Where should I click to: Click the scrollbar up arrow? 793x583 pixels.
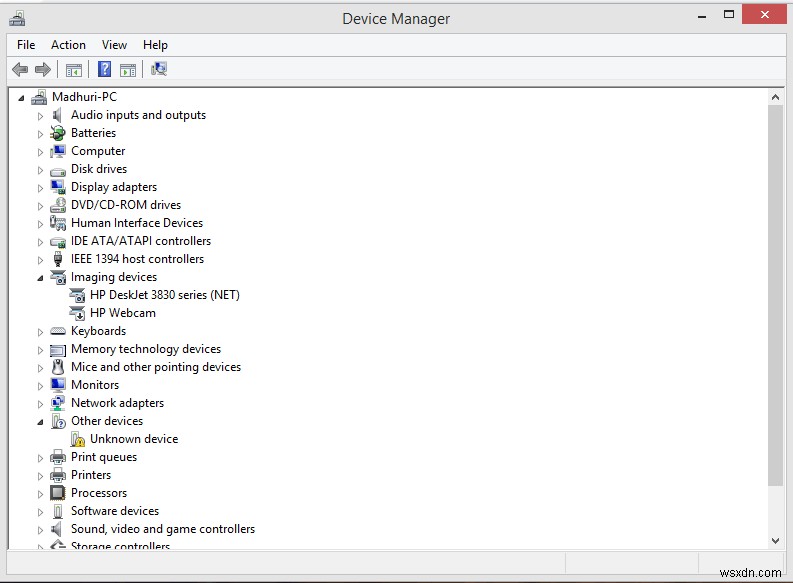[x=775, y=97]
